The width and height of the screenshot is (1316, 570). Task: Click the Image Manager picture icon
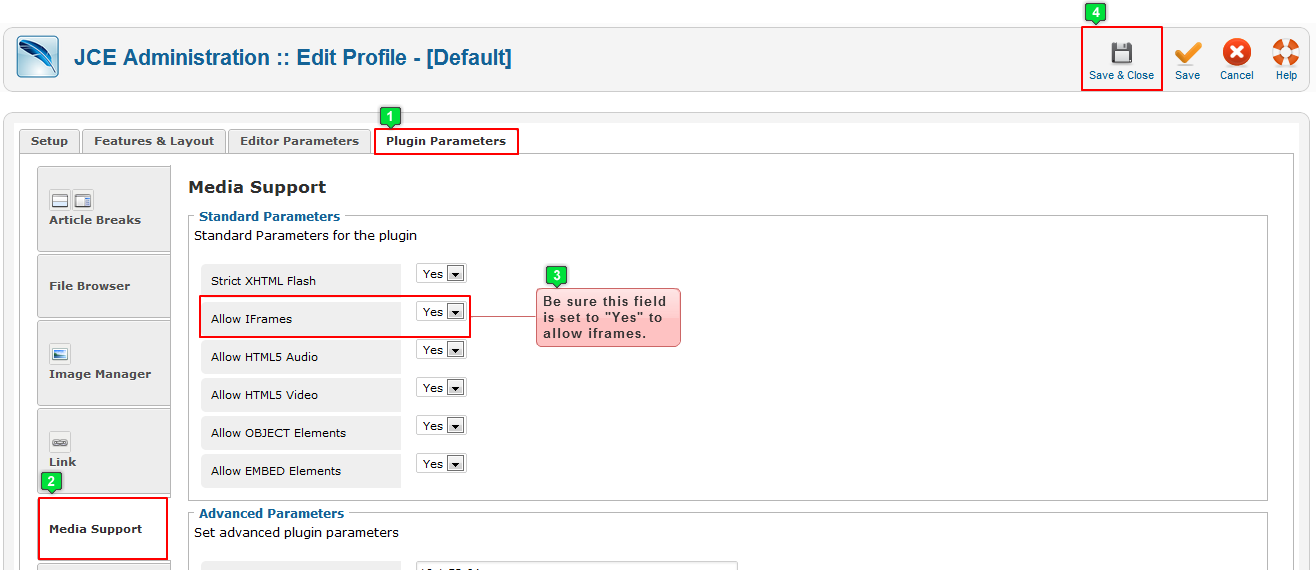point(60,354)
